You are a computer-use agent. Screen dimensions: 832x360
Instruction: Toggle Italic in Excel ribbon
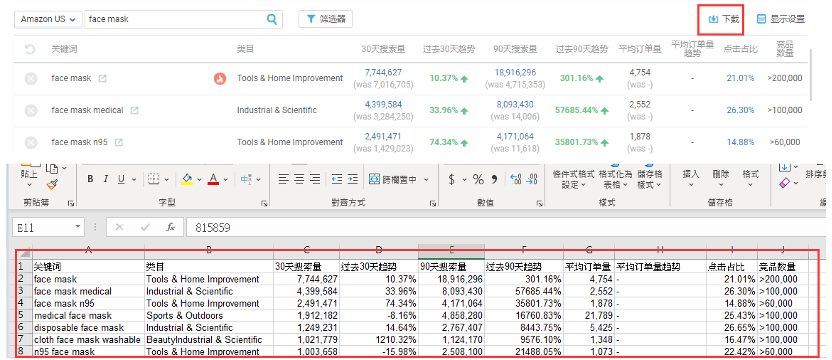pos(105,179)
